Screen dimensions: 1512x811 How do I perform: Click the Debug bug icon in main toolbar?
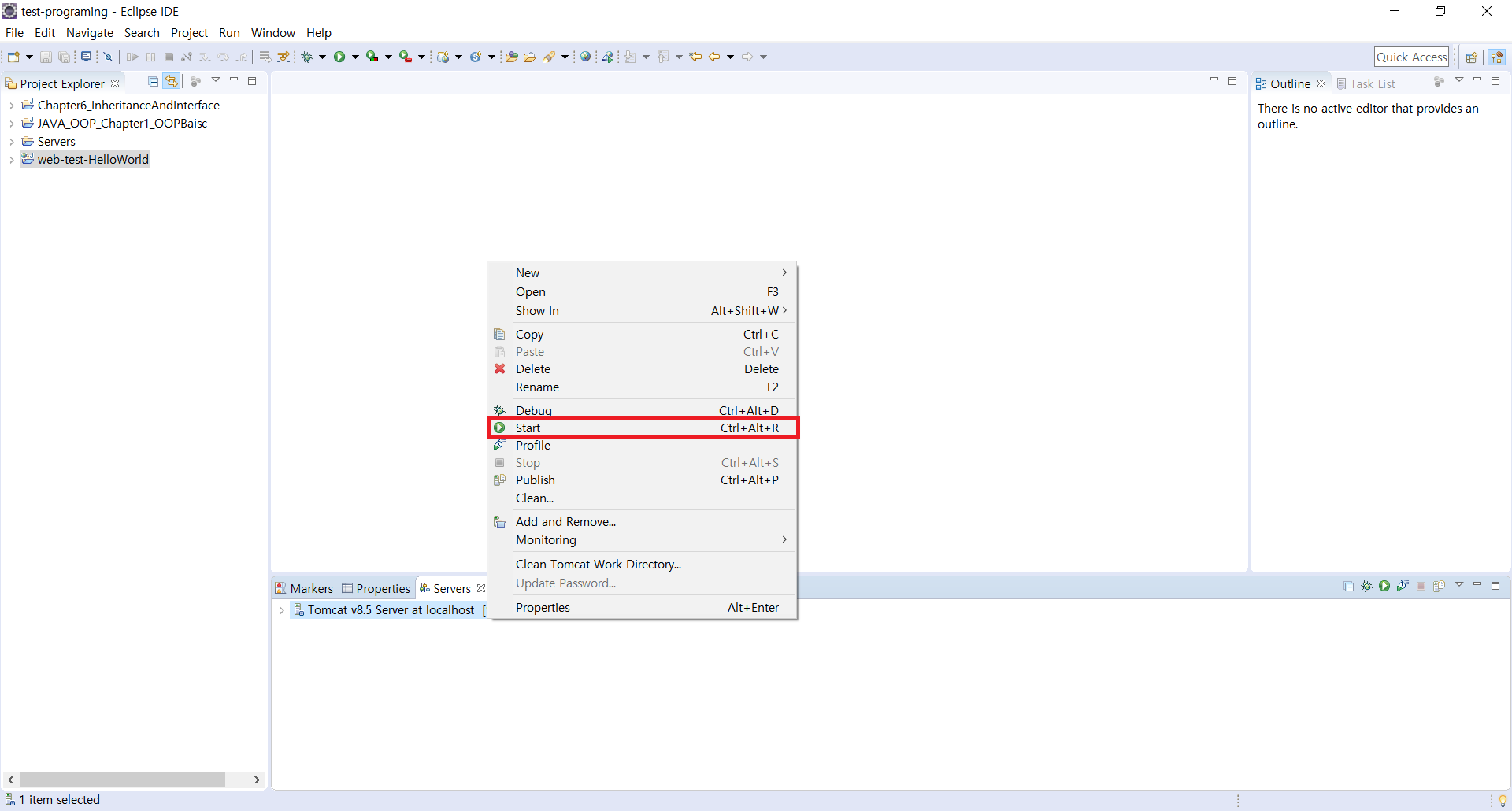(307, 57)
